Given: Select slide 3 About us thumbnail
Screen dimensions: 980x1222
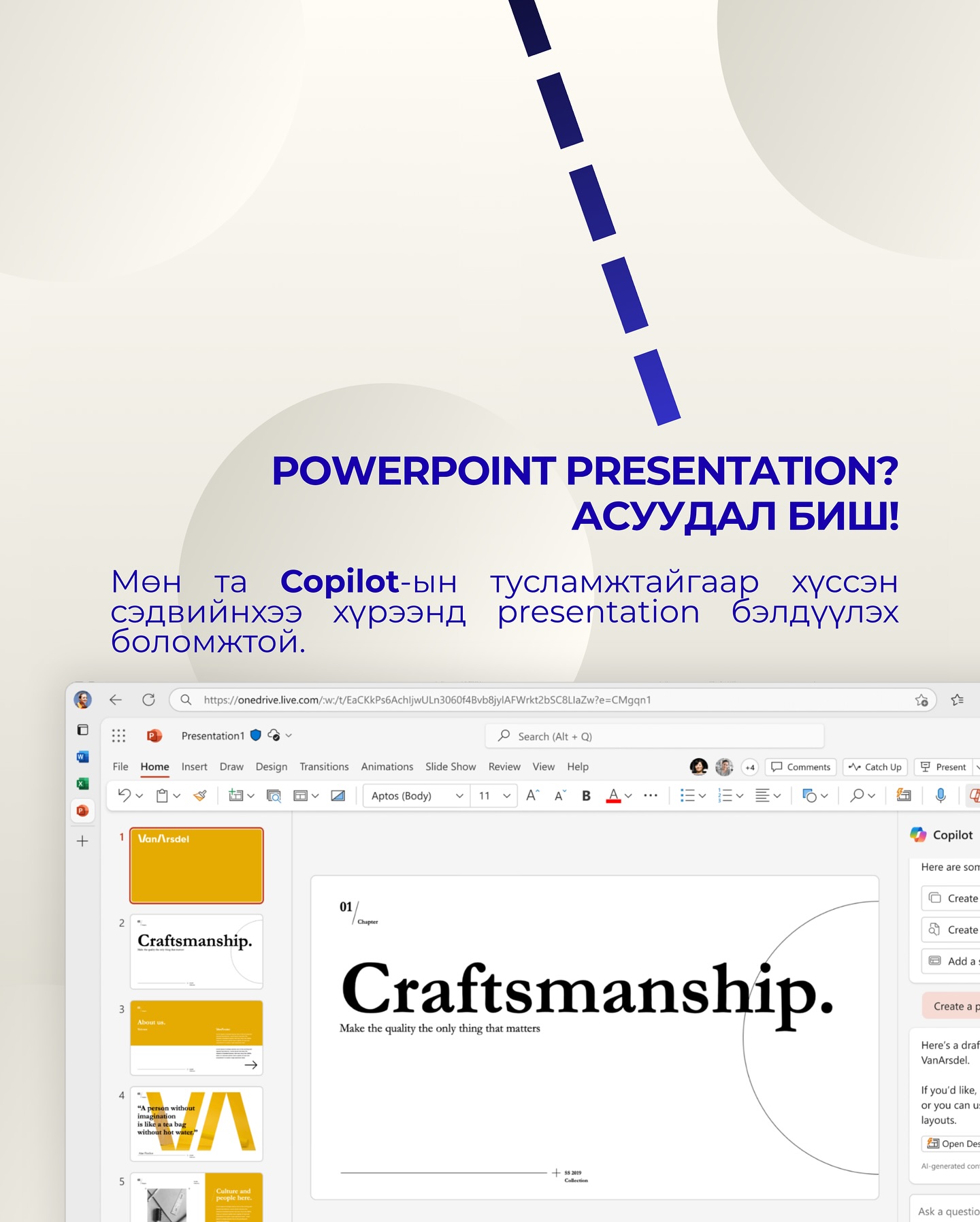Looking at the screenshot, I should coord(197,1038).
